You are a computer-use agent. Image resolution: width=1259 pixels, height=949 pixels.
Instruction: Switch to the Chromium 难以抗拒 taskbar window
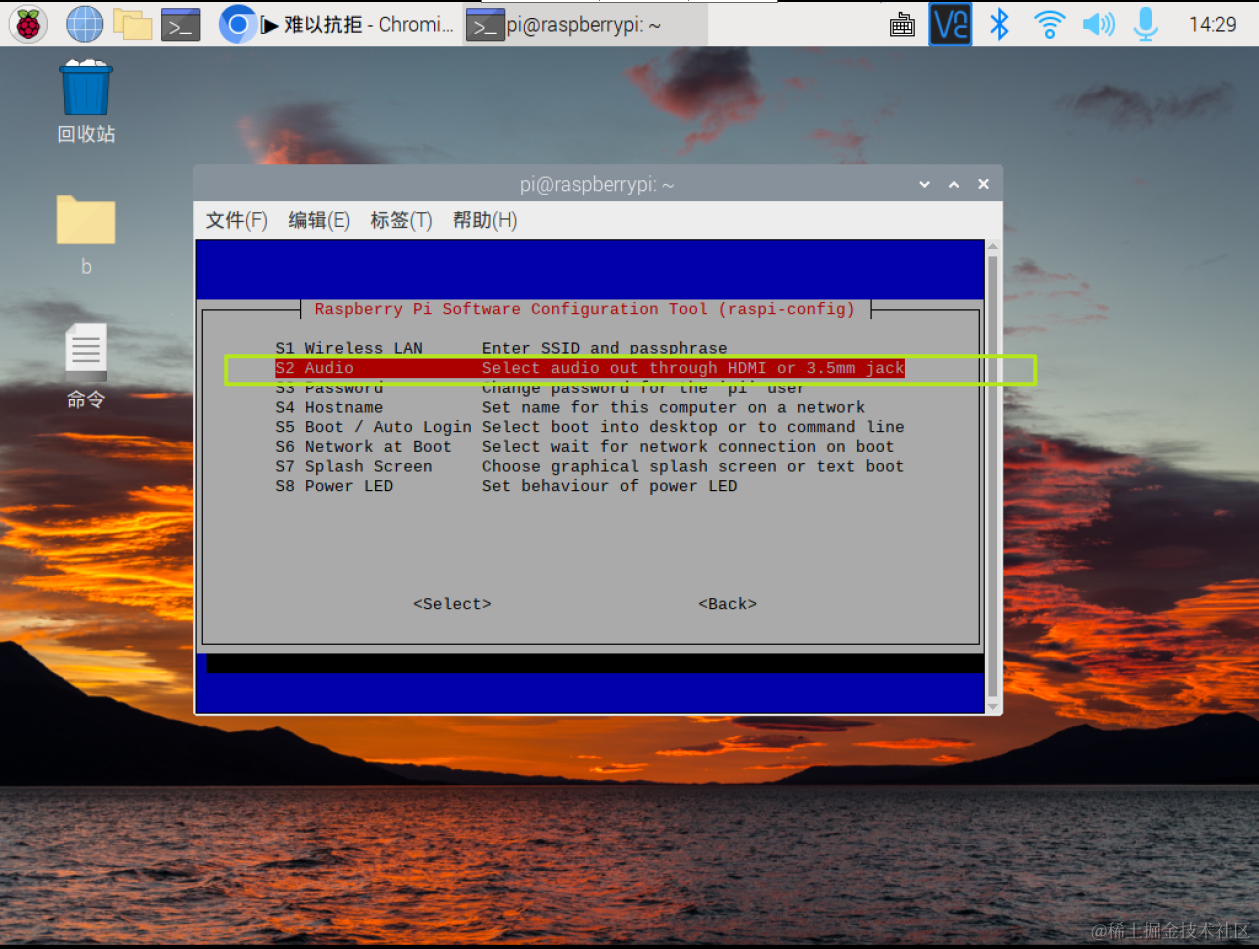point(339,25)
